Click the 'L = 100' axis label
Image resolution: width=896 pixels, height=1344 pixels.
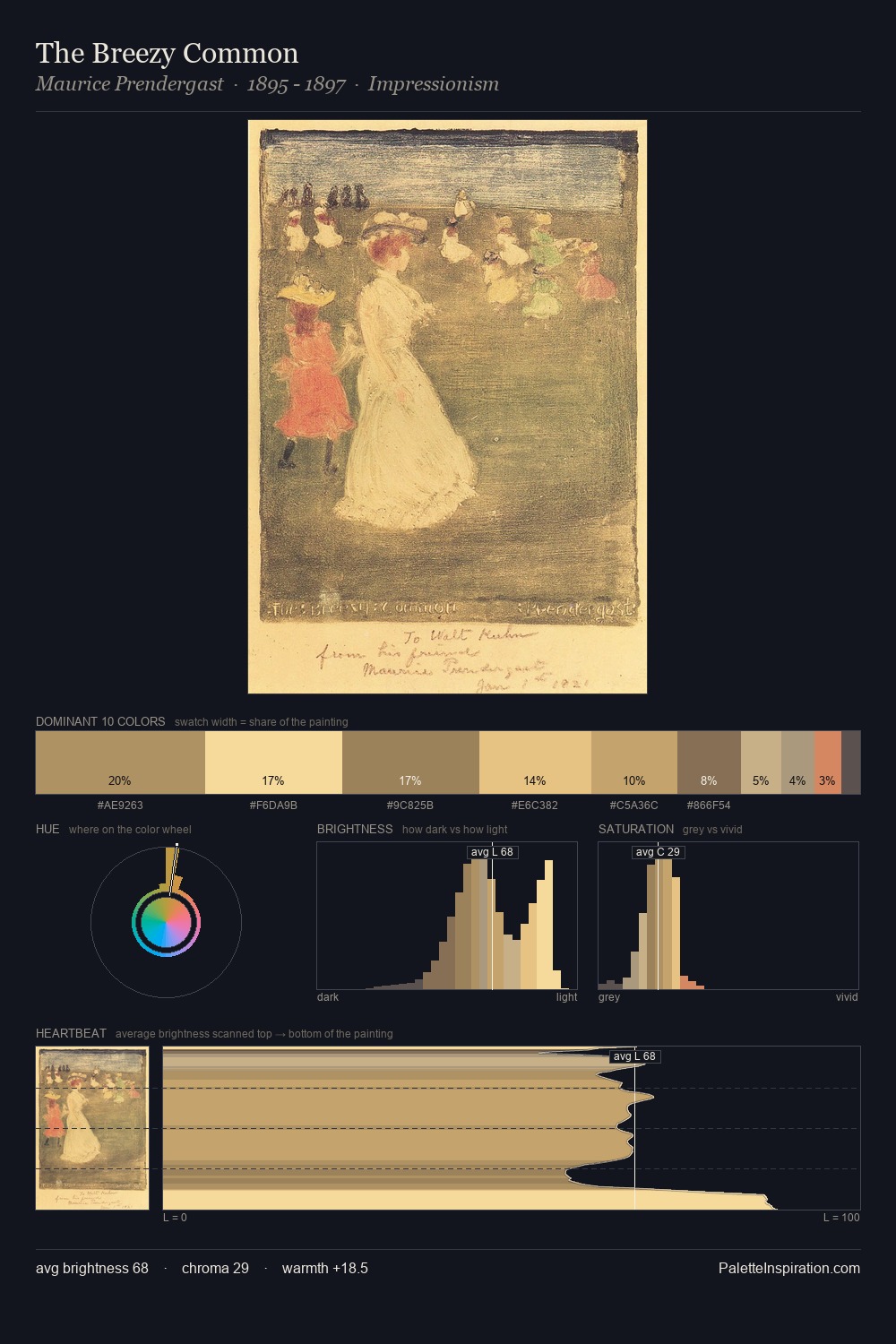(841, 1218)
